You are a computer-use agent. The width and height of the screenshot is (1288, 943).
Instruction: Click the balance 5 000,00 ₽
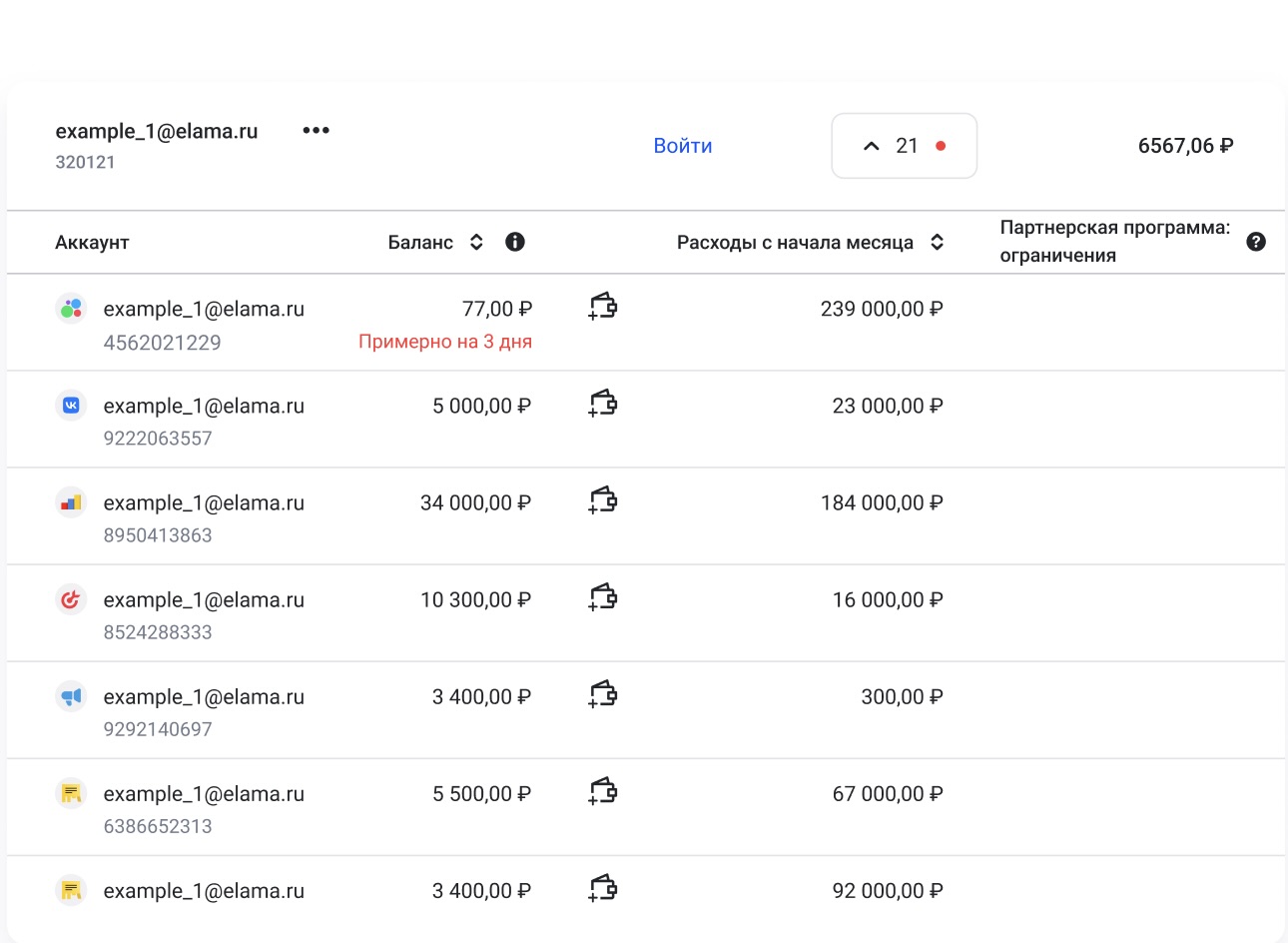coord(482,407)
